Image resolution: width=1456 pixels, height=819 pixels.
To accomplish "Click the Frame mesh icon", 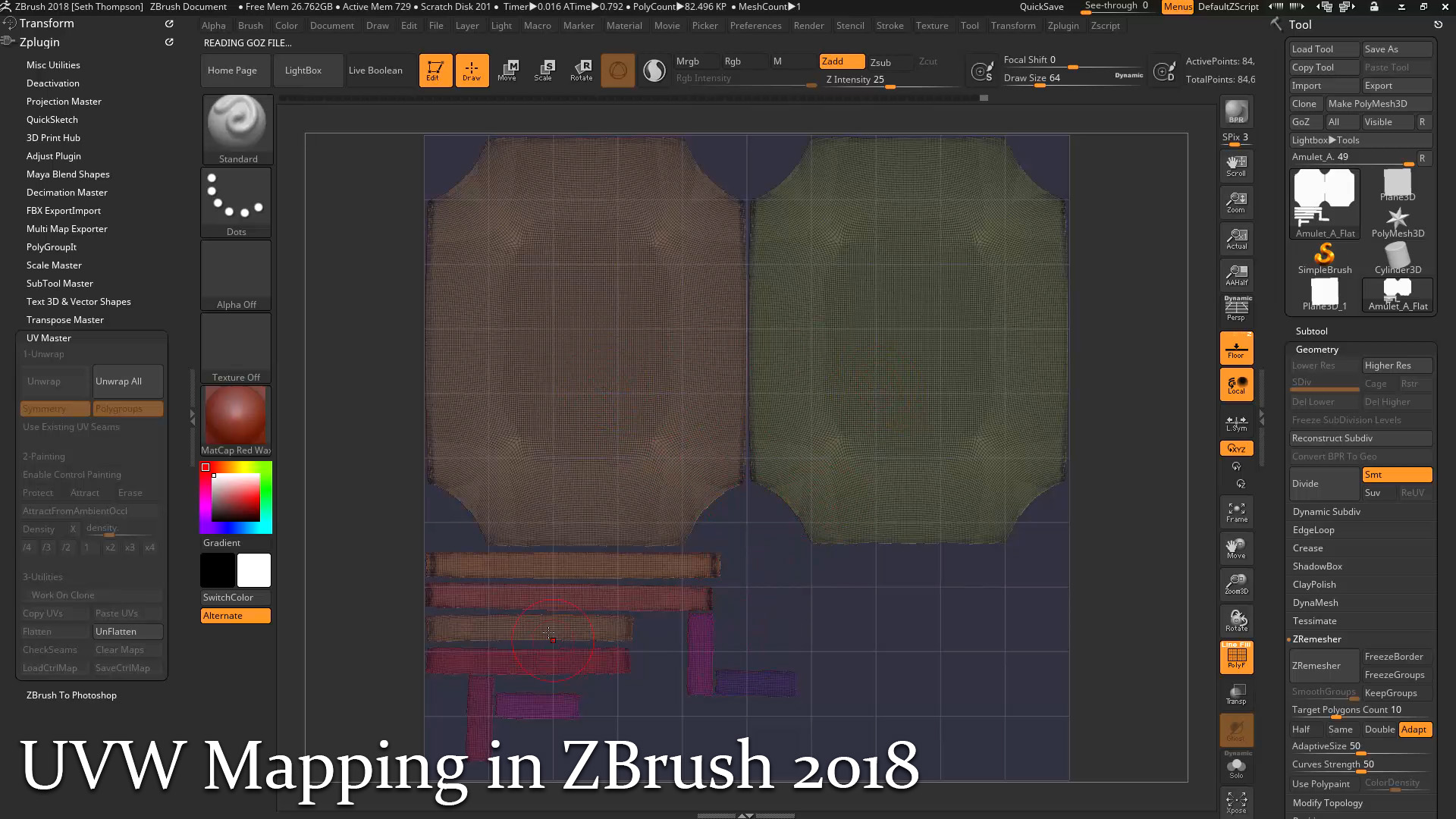I will 1236,512.
